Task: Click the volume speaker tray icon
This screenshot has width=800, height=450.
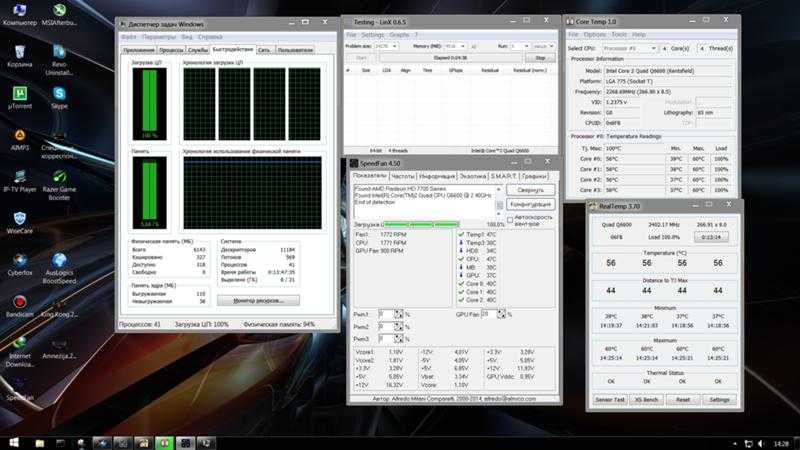Action: (761, 444)
